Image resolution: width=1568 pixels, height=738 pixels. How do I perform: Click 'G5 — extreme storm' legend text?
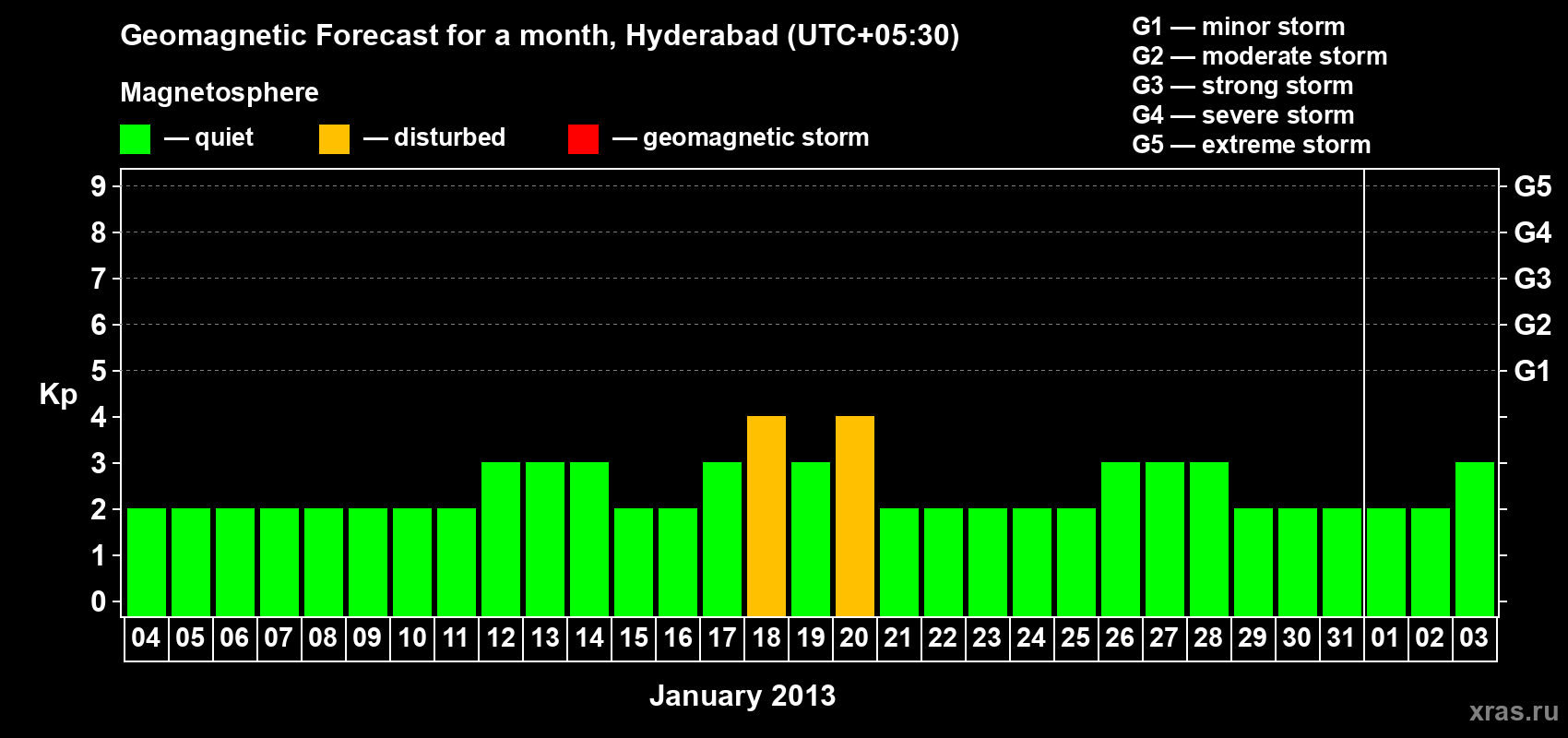tap(1251, 145)
